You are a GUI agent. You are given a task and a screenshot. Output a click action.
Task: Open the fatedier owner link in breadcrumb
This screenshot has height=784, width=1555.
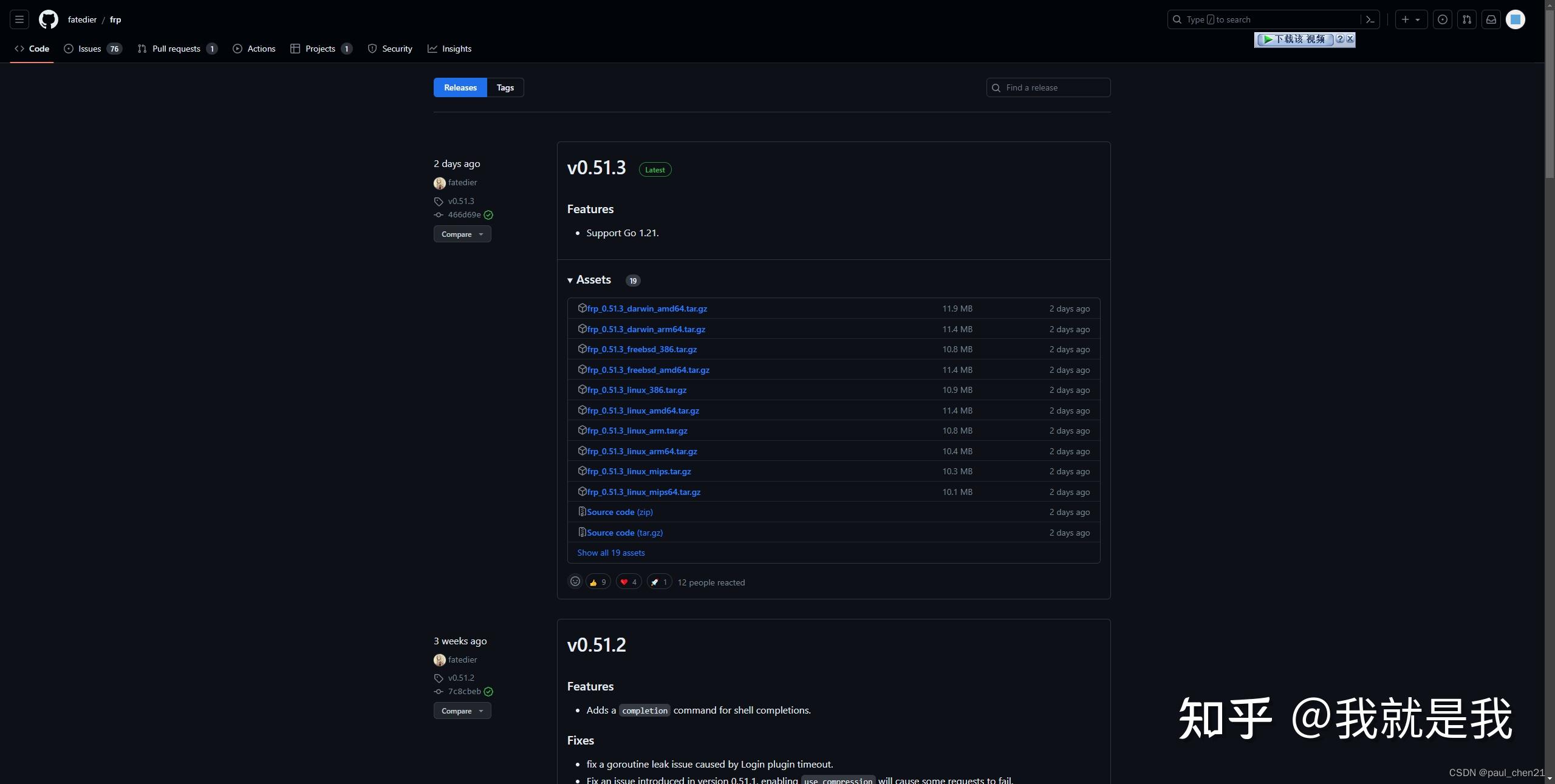(82, 19)
